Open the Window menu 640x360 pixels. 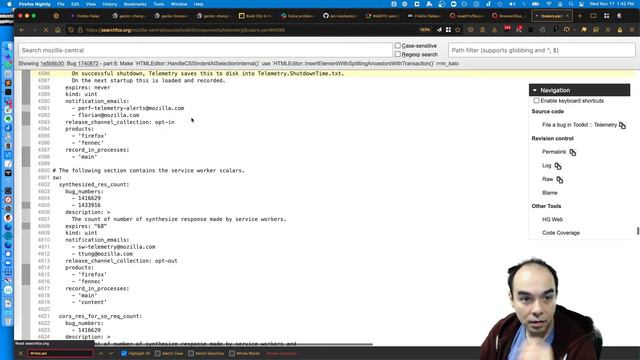[179, 4]
